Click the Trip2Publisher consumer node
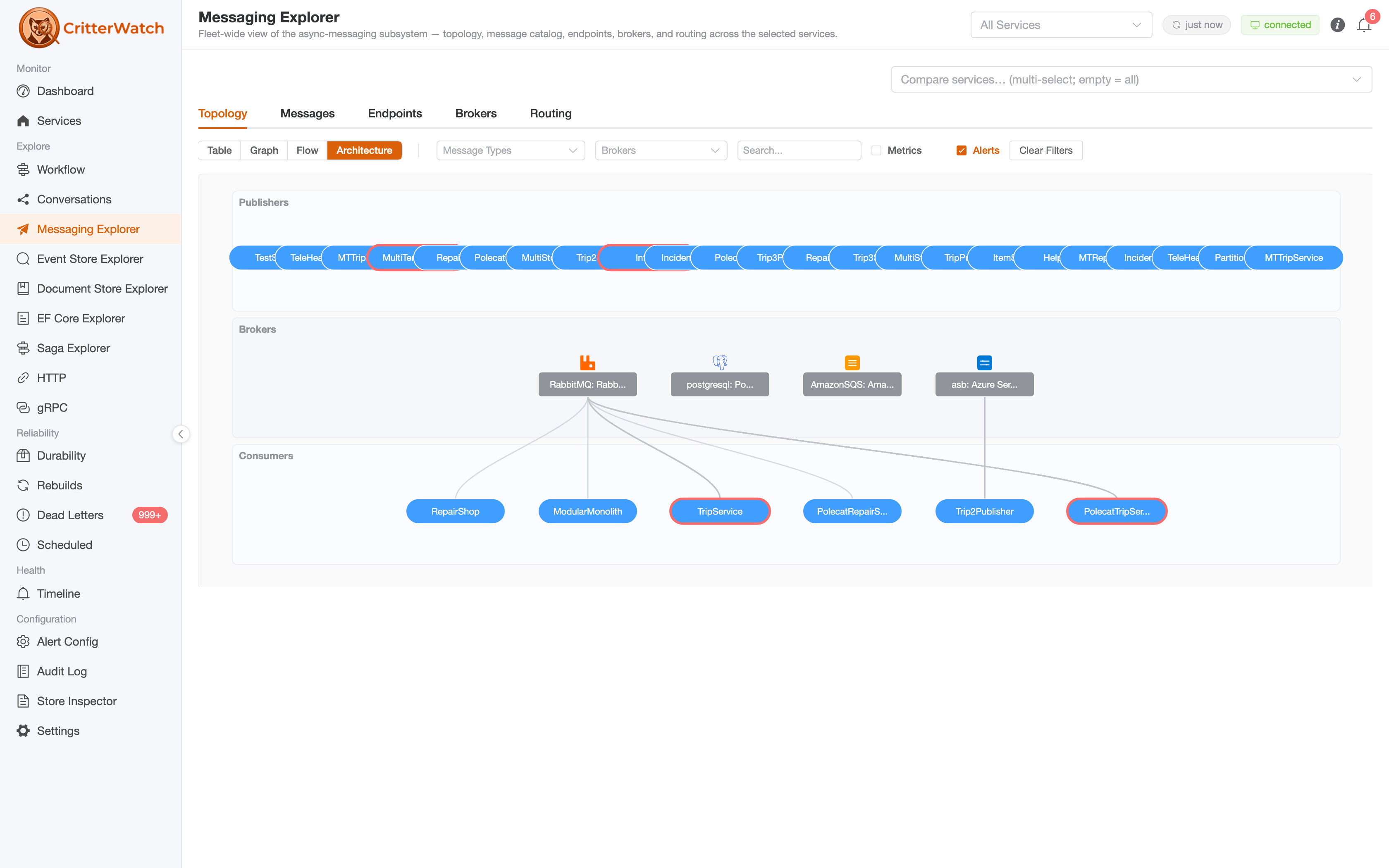1389x868 pixels. click(984, 512)
